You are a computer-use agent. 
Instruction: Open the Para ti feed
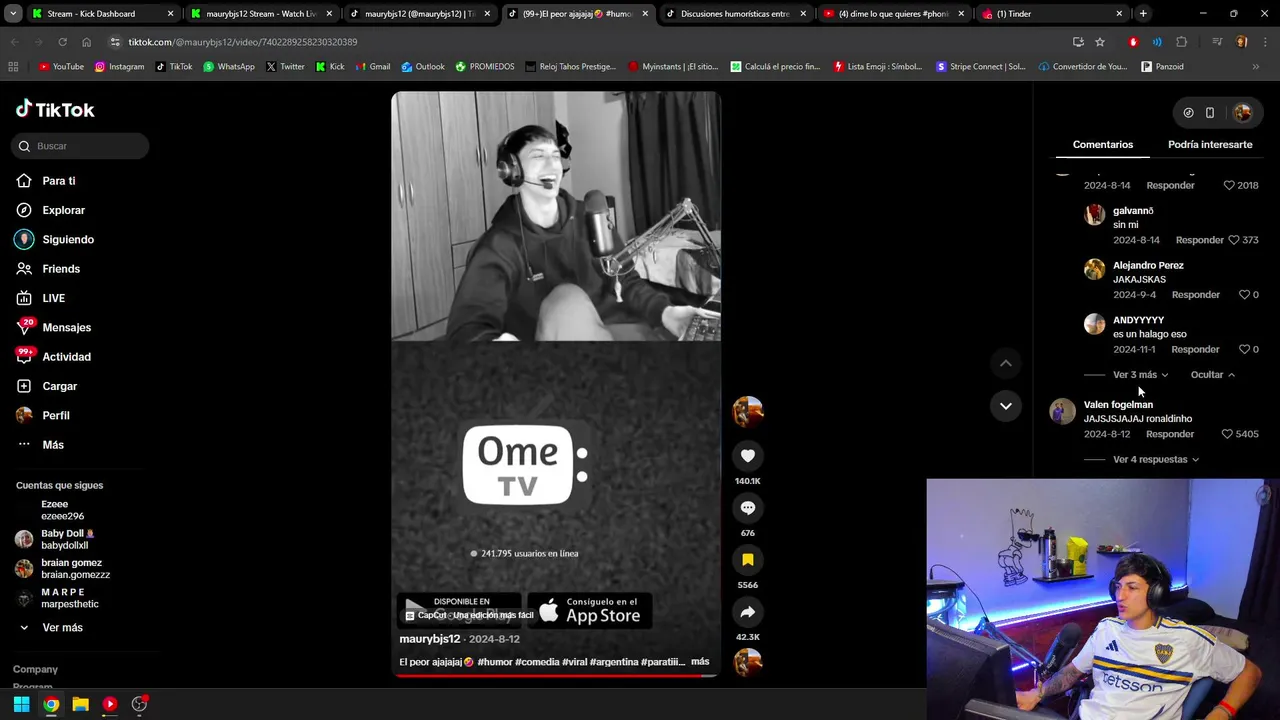pos(46,181)
